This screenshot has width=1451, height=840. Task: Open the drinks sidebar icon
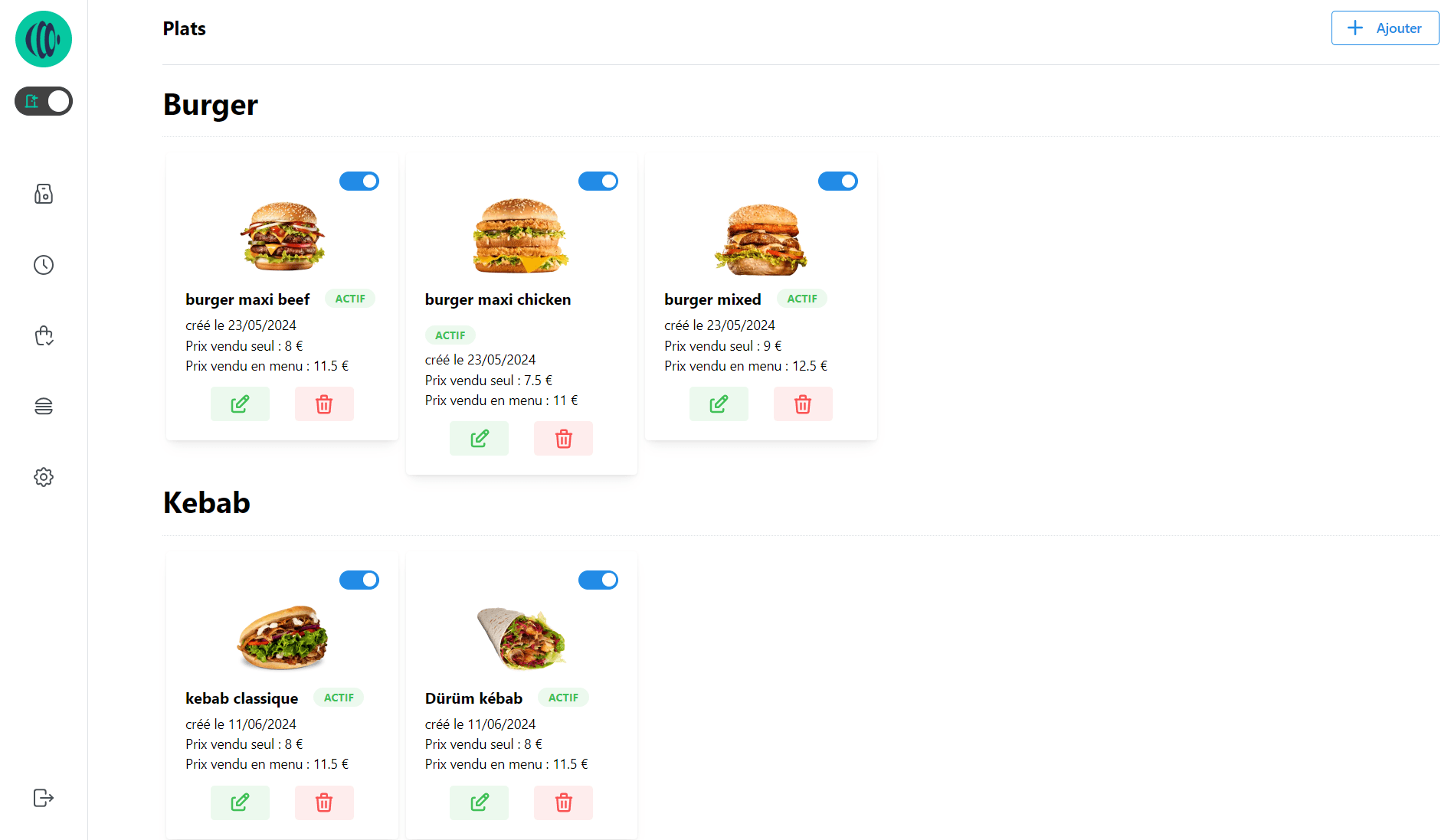(44, 194)
